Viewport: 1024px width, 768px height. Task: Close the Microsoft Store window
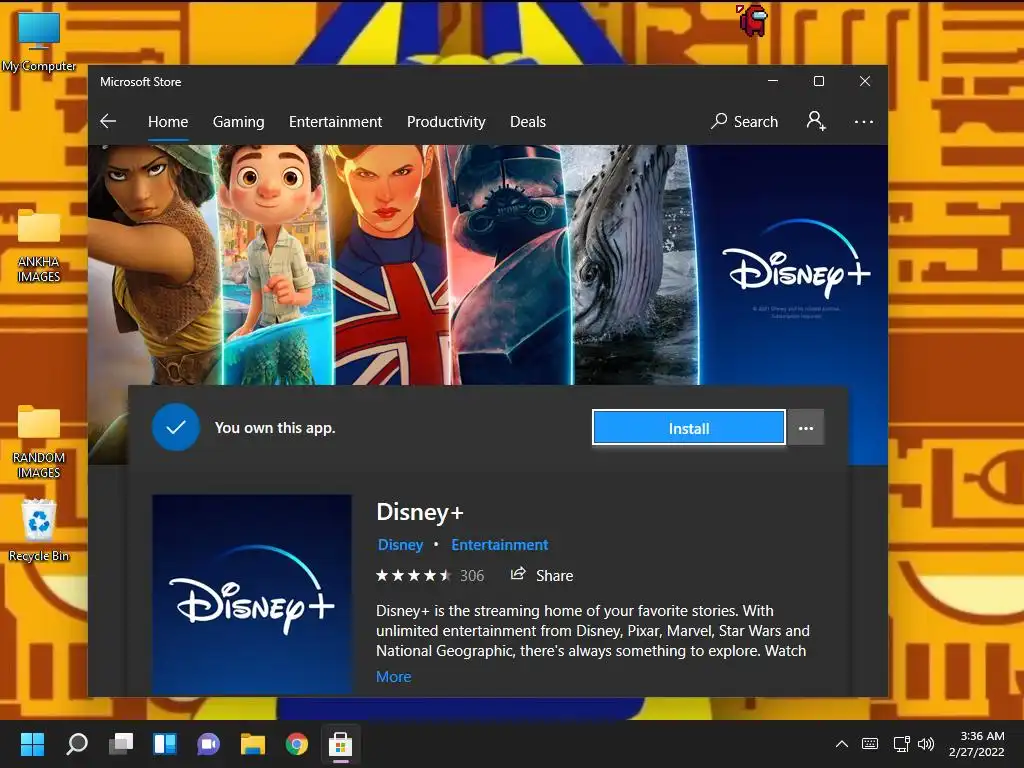(x=865, y=81)
